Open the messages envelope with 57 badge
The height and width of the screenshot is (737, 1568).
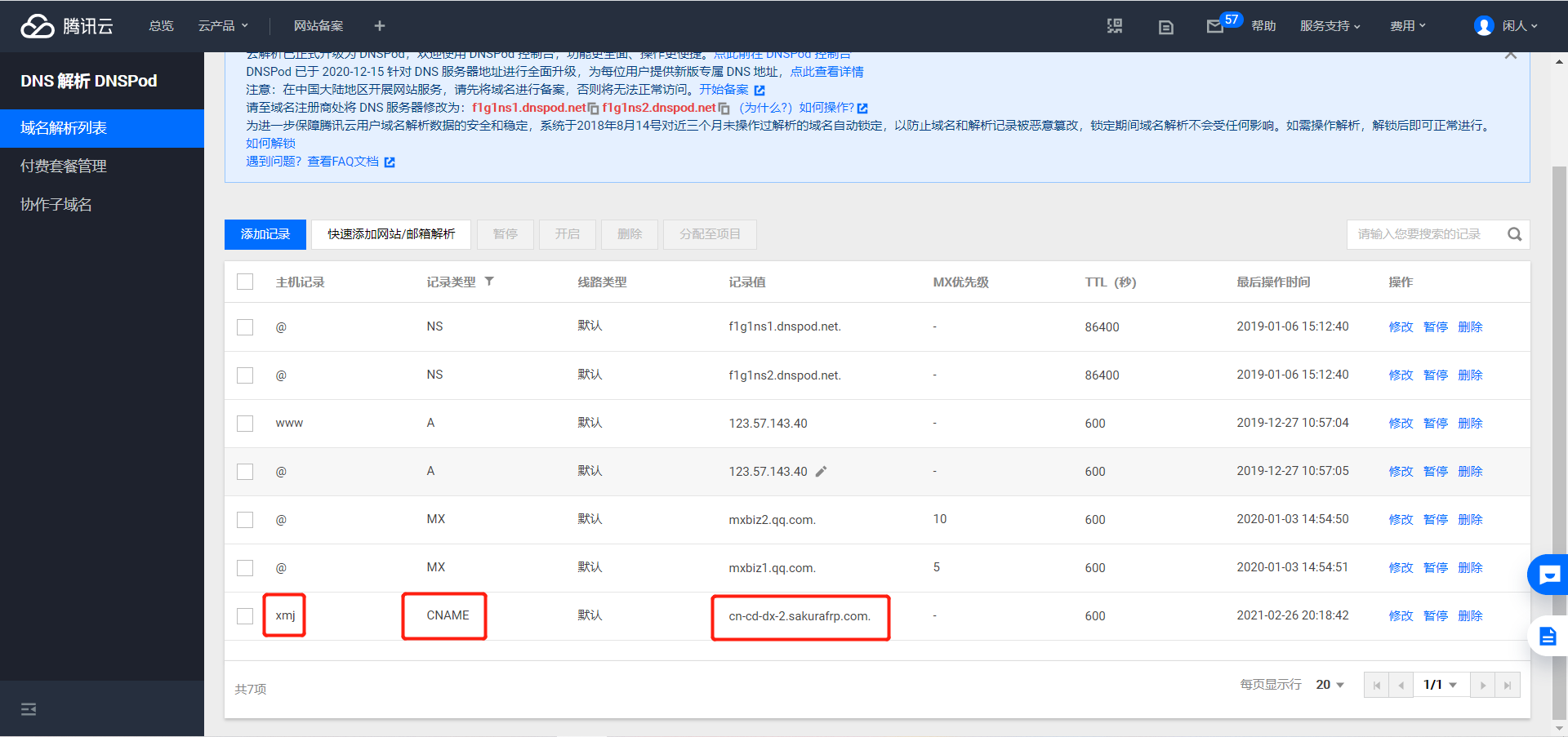[1215, 26]
